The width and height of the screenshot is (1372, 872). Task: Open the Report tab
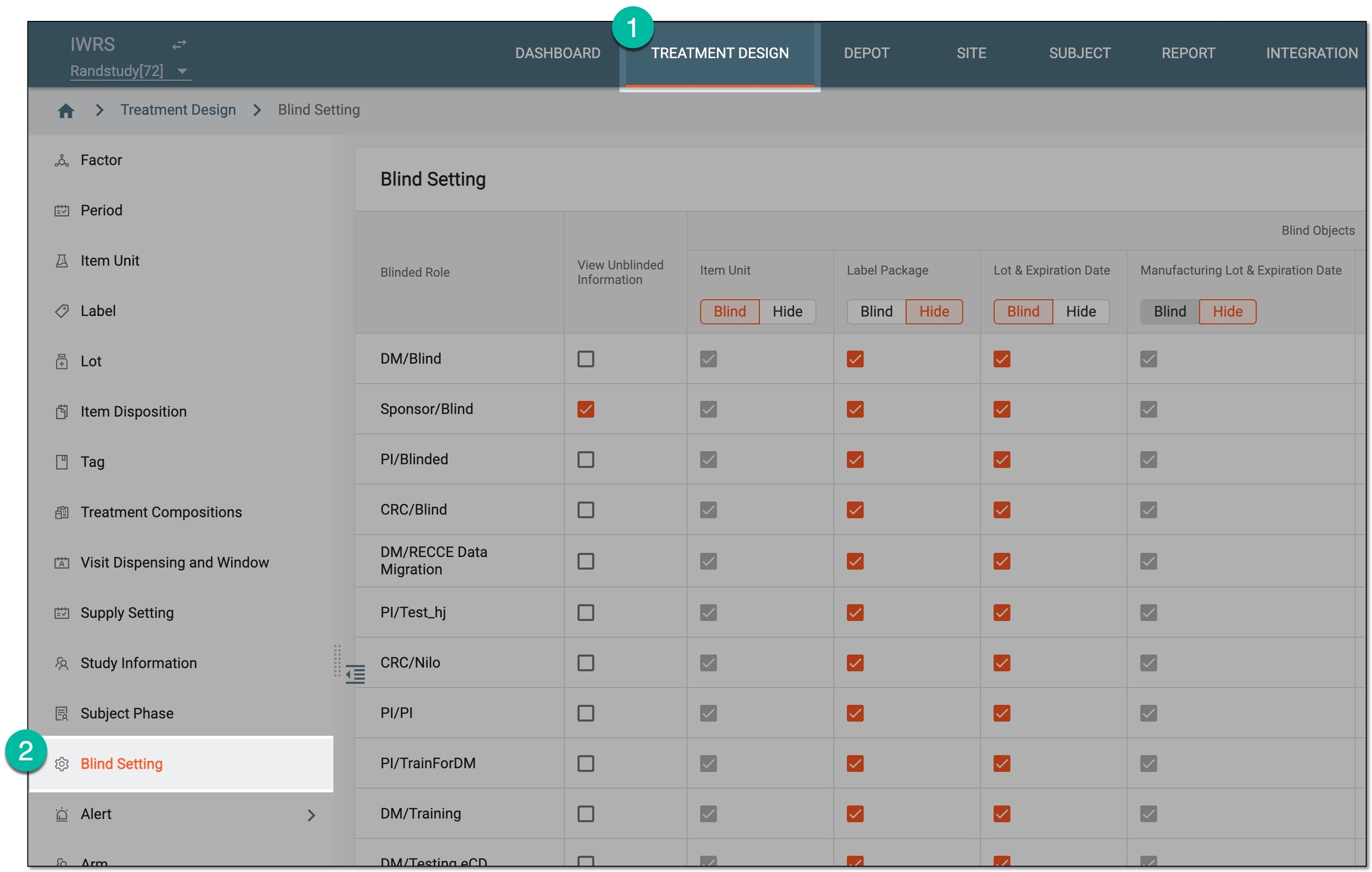(1188, 53)
